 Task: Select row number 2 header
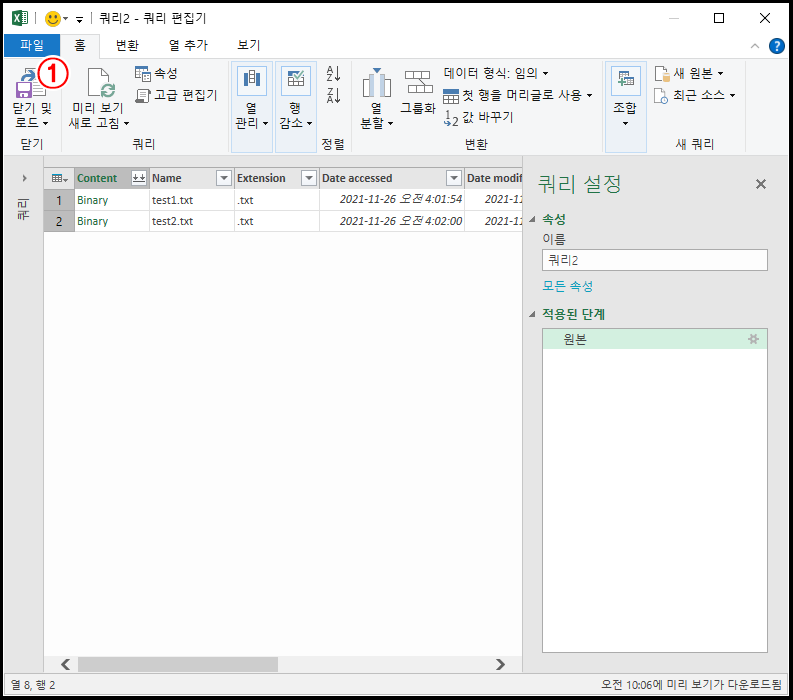pos(59,222)
